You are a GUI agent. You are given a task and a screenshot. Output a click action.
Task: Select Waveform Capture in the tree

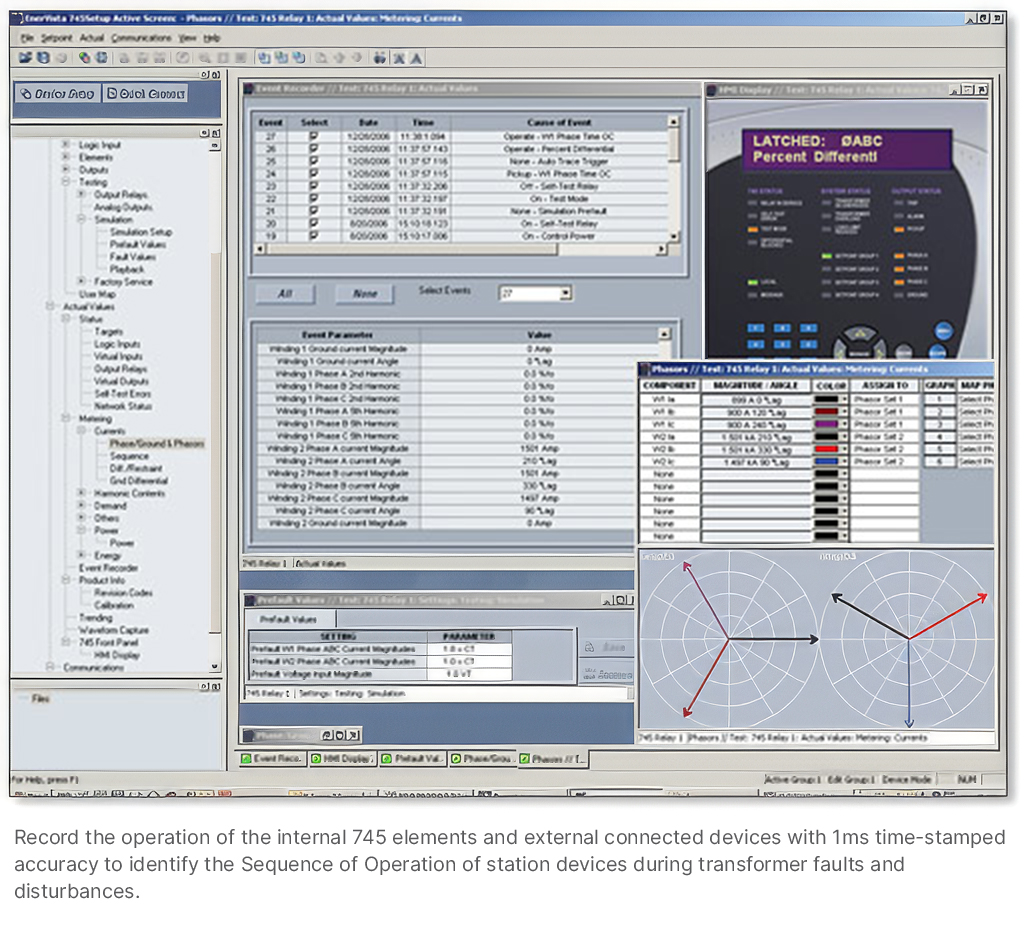tap(114, 630)
